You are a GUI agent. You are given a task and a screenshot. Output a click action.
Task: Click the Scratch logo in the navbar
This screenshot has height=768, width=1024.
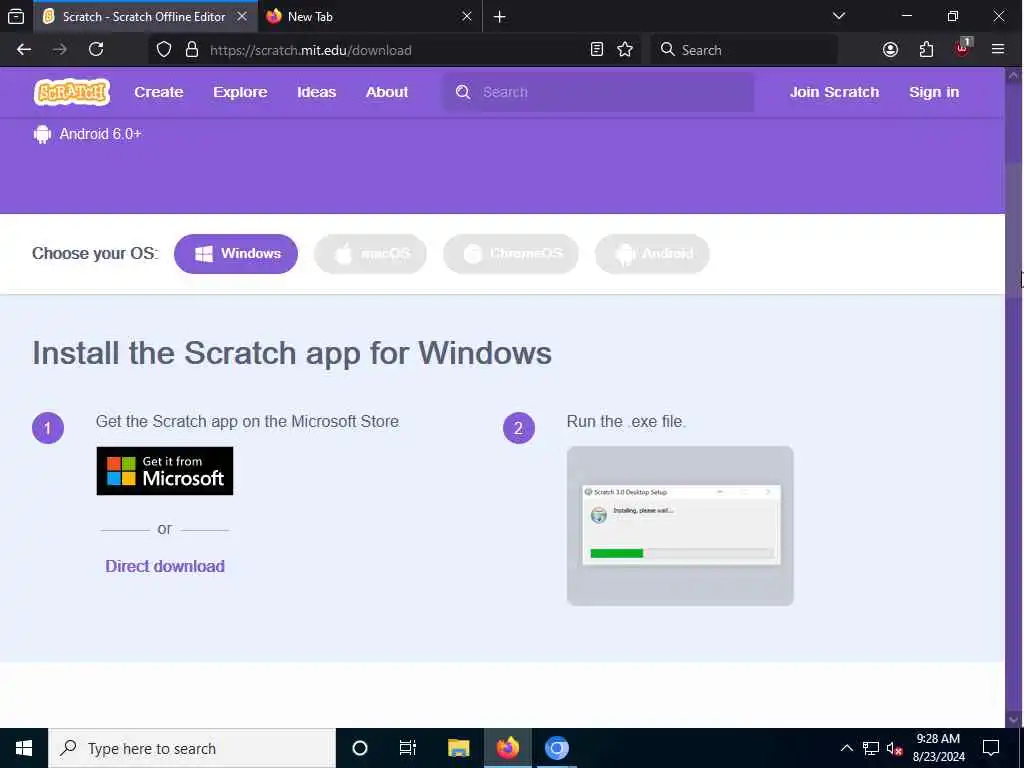(72, 92)
